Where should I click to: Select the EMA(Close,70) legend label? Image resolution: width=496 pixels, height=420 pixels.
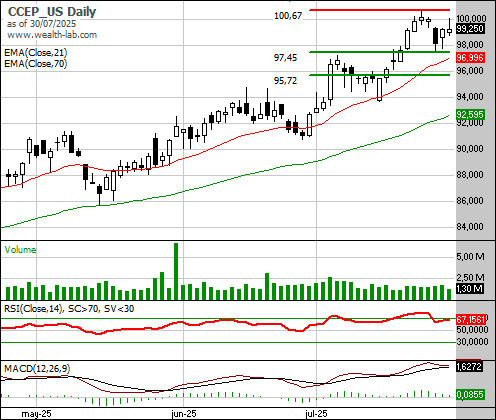36,63
